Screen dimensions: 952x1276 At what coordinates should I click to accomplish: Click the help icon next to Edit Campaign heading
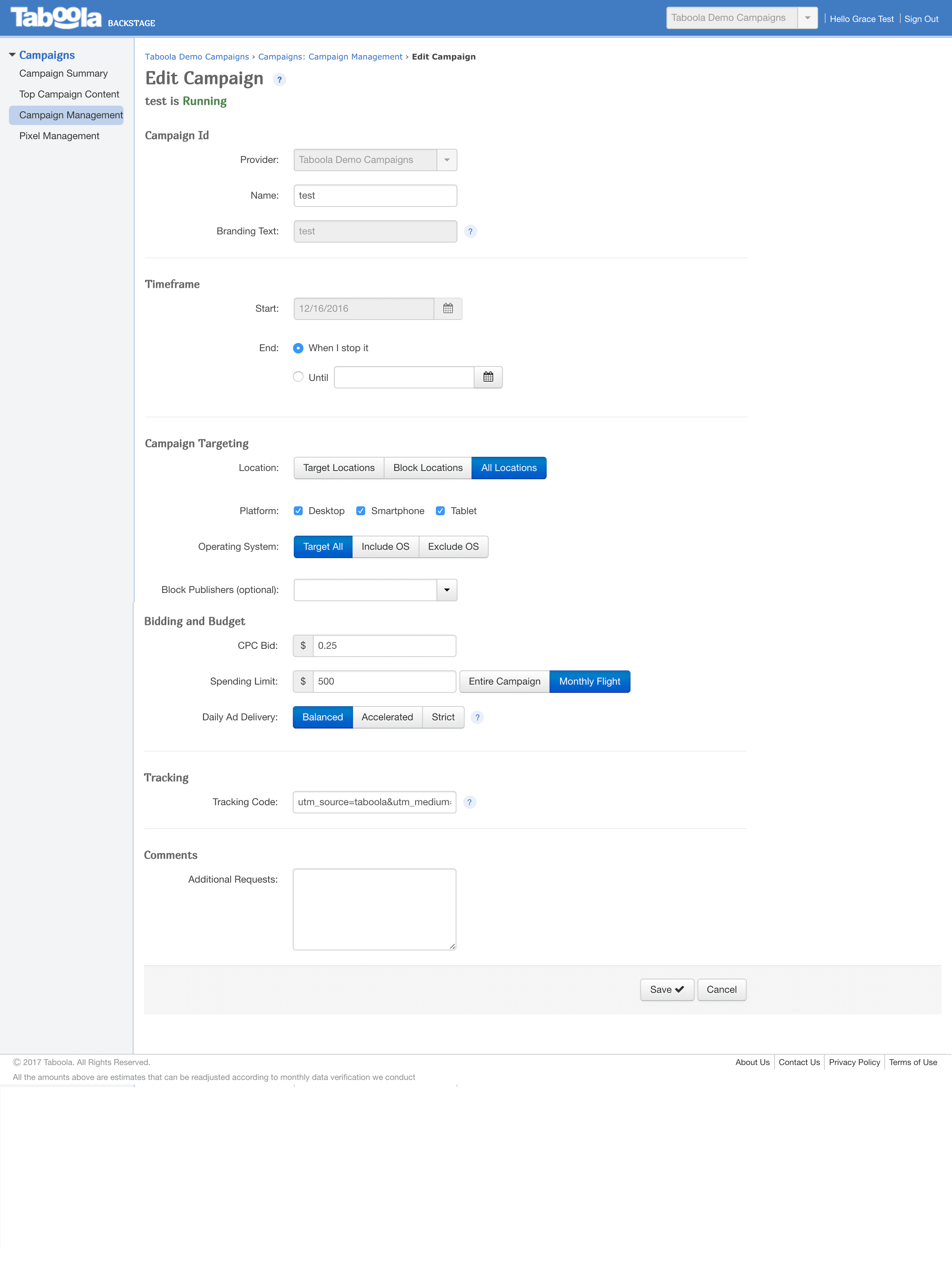coord(279,80)
